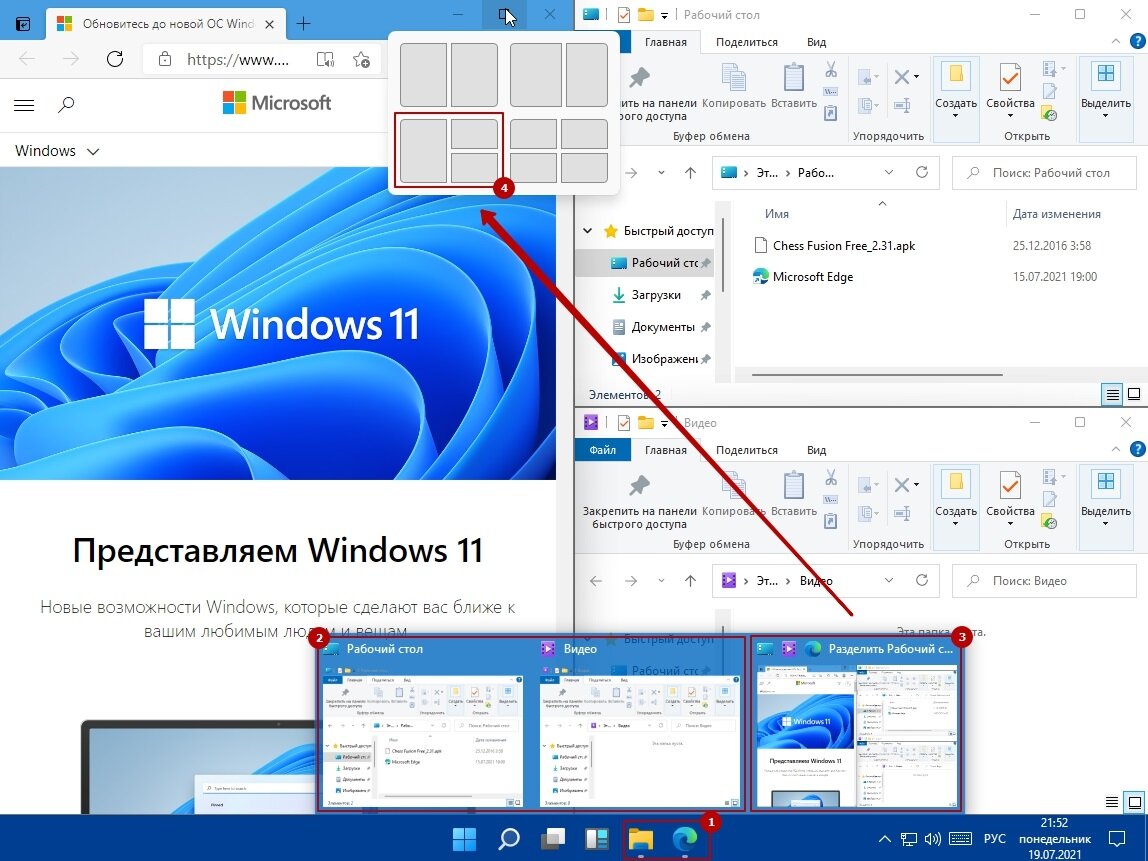
Task: Click Edge address bar URL field
Action: pos(237,59)
